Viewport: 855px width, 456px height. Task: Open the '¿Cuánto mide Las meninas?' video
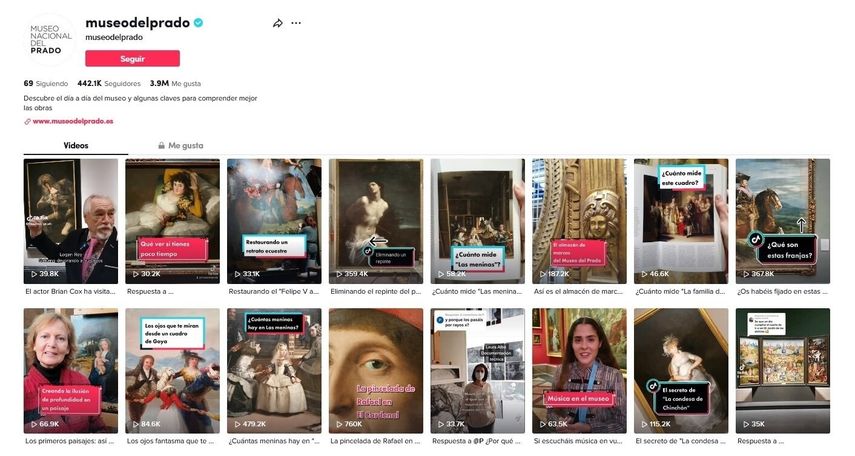478,221
